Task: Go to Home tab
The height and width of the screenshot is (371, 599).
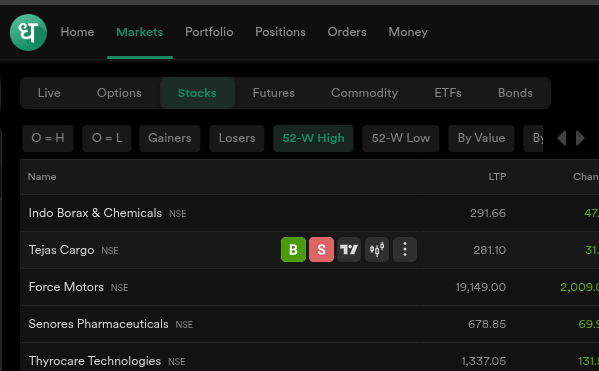Action: pos(77,32)
